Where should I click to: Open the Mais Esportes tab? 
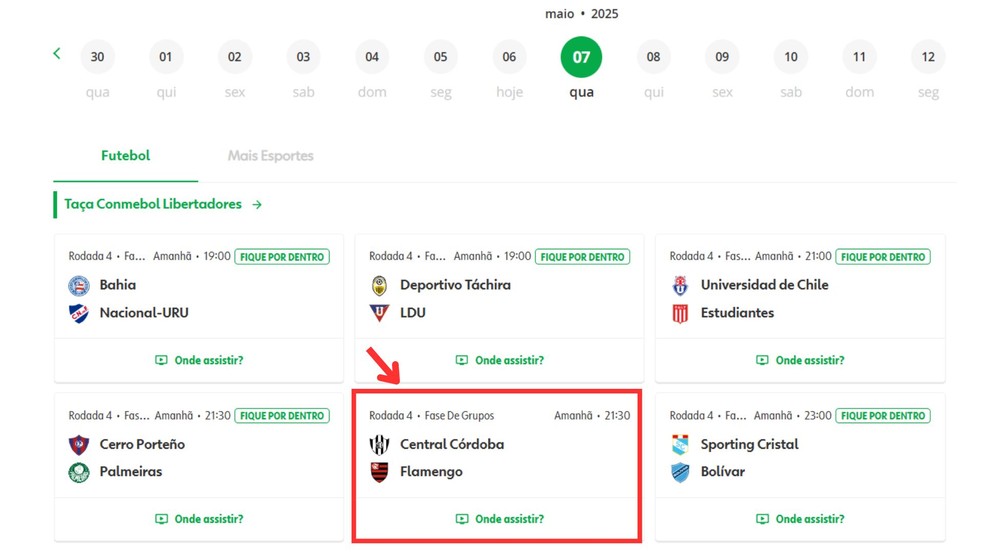(270, 156)
